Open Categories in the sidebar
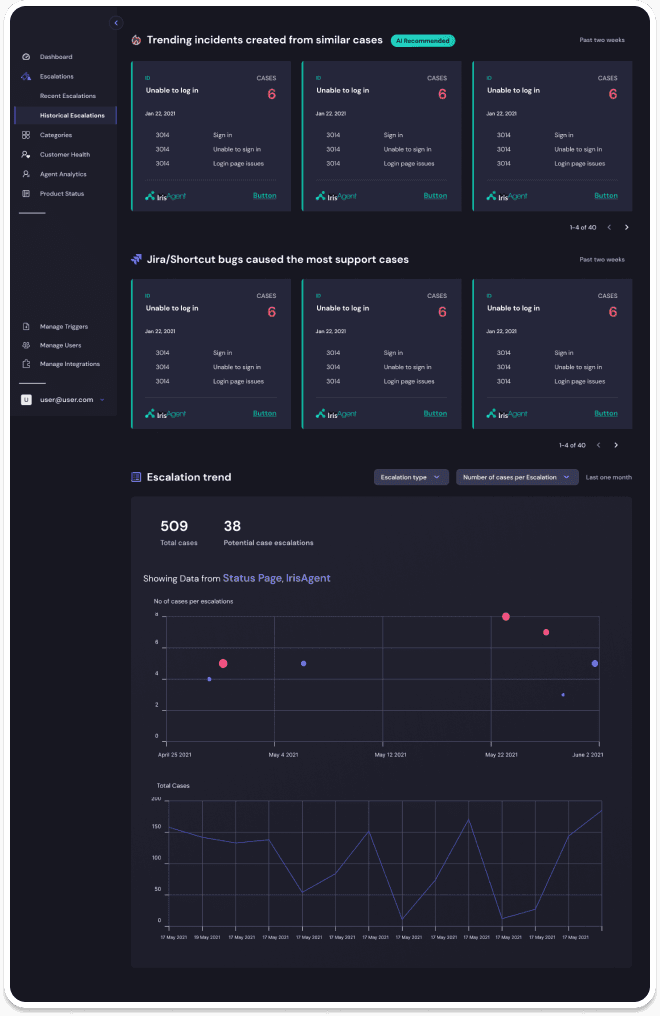660x1016 pixels. [56, 135]
